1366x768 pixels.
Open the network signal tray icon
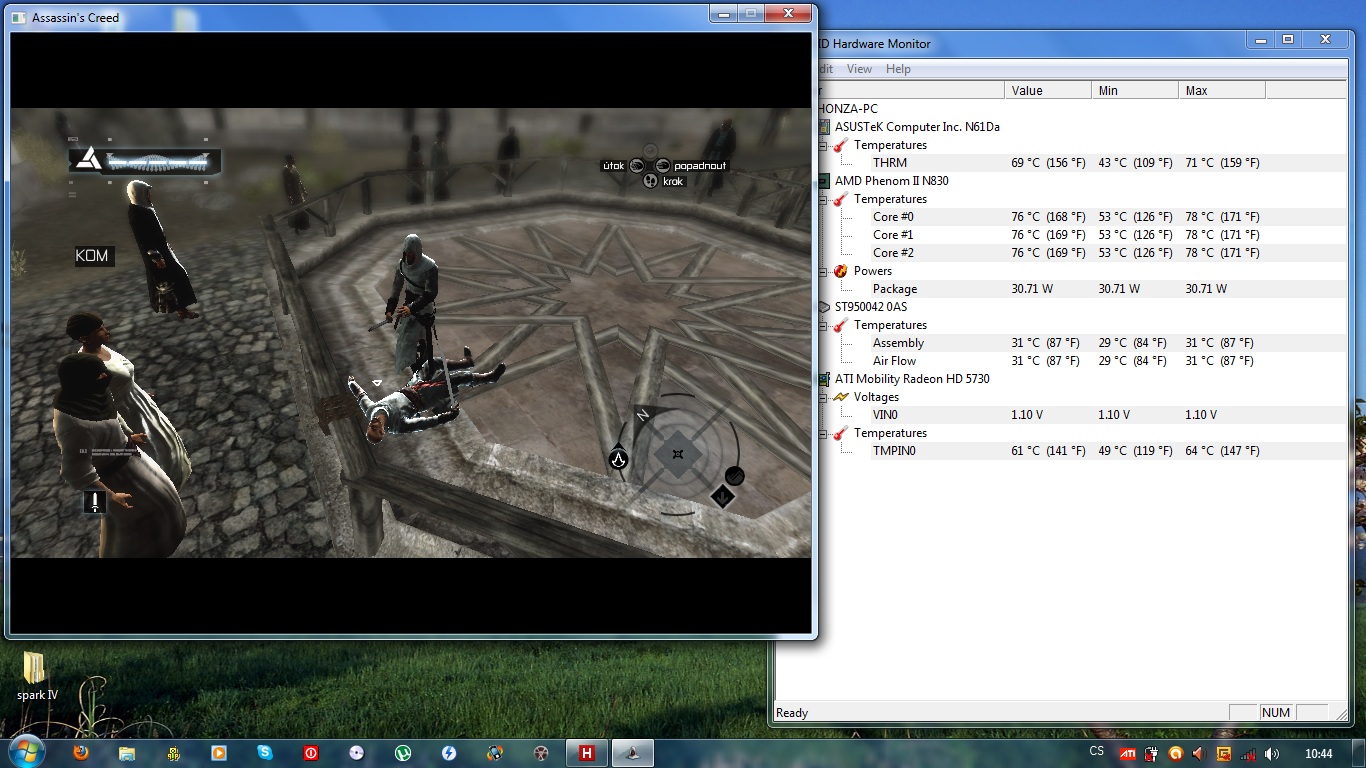[x=1248, y=754]
